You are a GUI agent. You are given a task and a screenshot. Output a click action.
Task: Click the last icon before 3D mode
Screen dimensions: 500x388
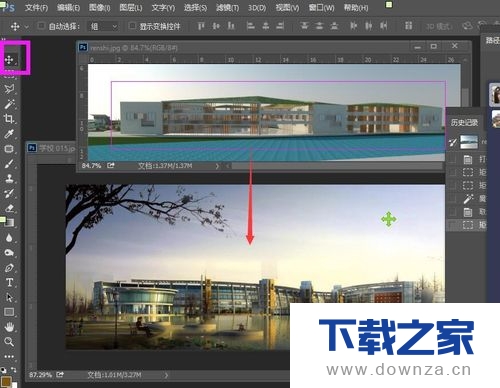pyautogui.click(x=409, y=26)
